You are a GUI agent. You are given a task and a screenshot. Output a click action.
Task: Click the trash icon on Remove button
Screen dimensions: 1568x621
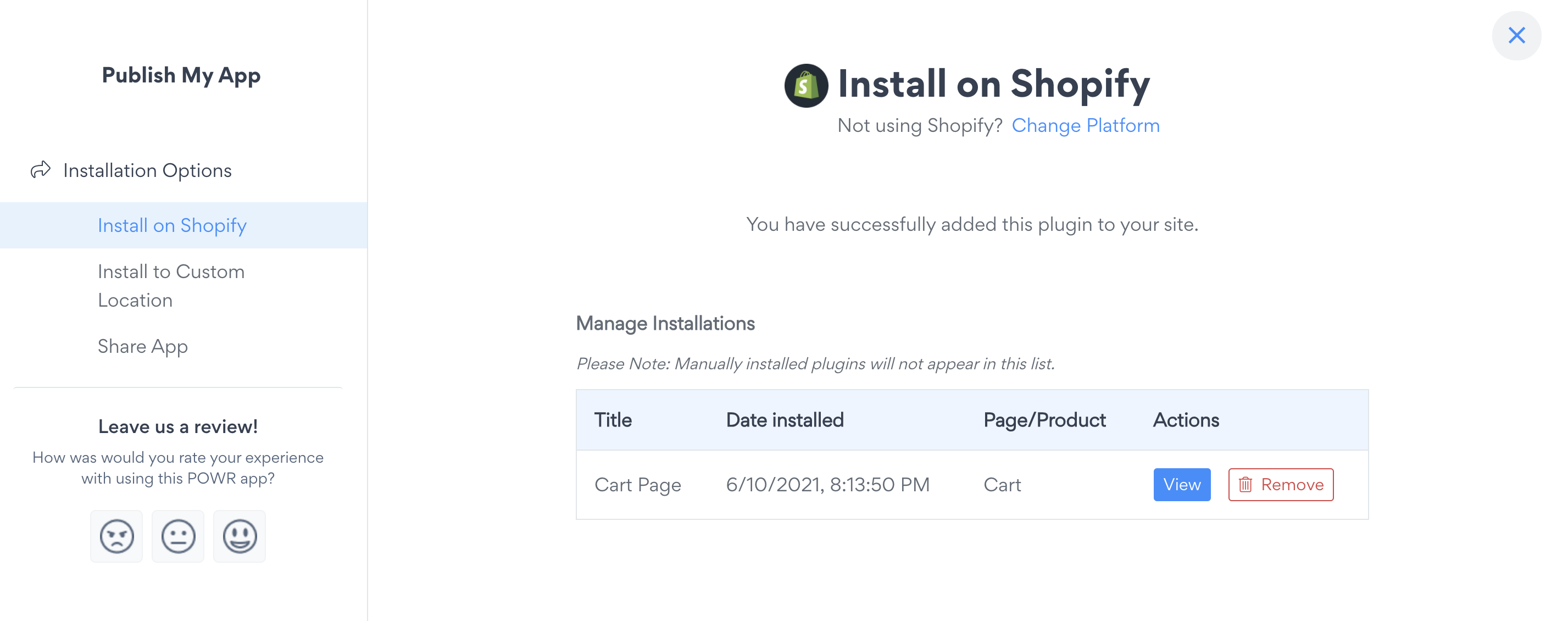1245,485
